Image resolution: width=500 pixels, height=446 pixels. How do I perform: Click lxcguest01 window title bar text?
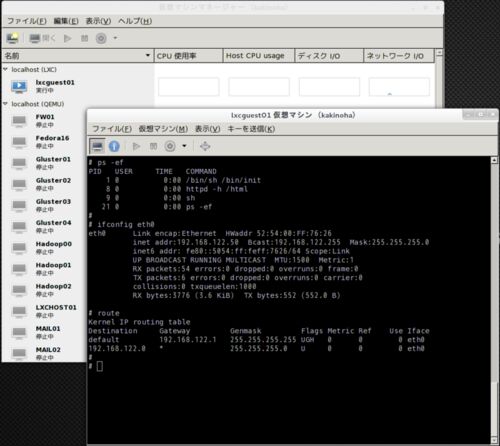click(x=293, y=115)
